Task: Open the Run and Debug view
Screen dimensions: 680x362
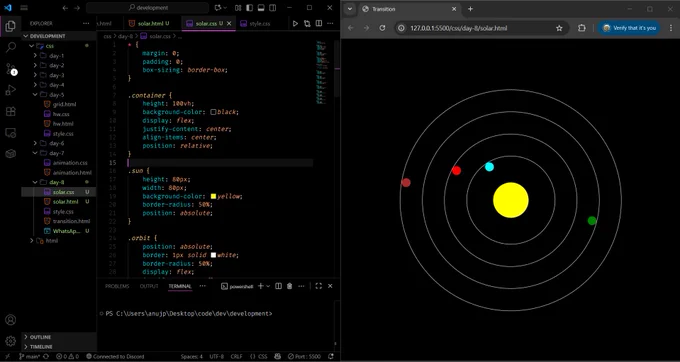Action: pos(11,90)
